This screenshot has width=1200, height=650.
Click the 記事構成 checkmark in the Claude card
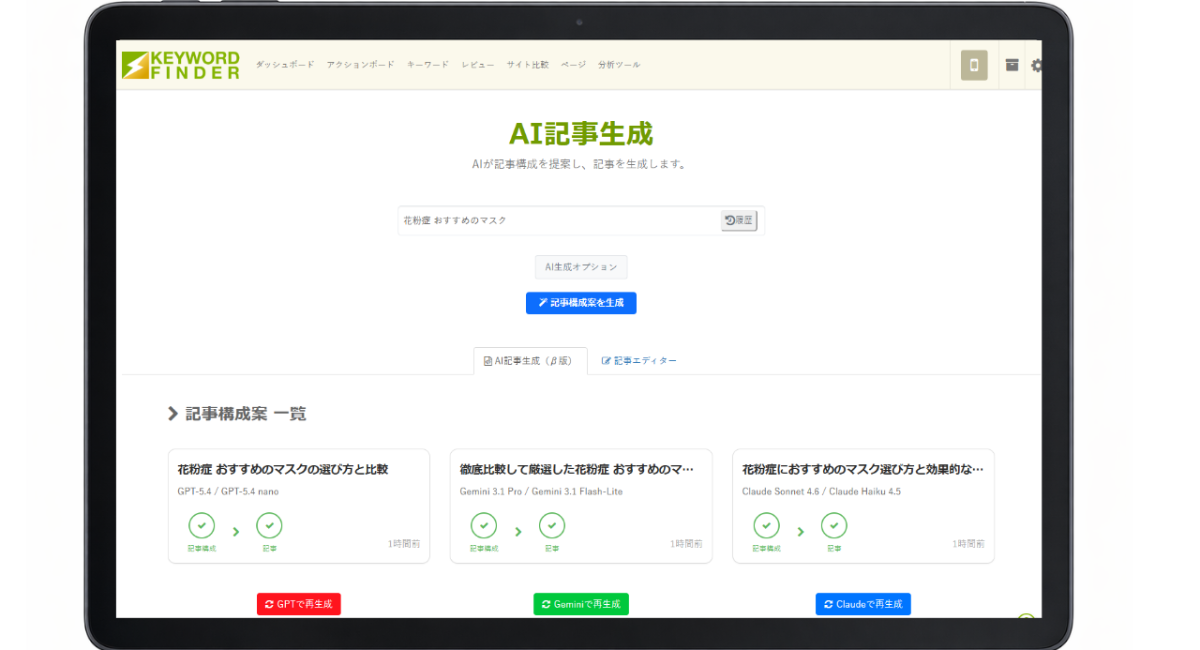pos(766,526)
